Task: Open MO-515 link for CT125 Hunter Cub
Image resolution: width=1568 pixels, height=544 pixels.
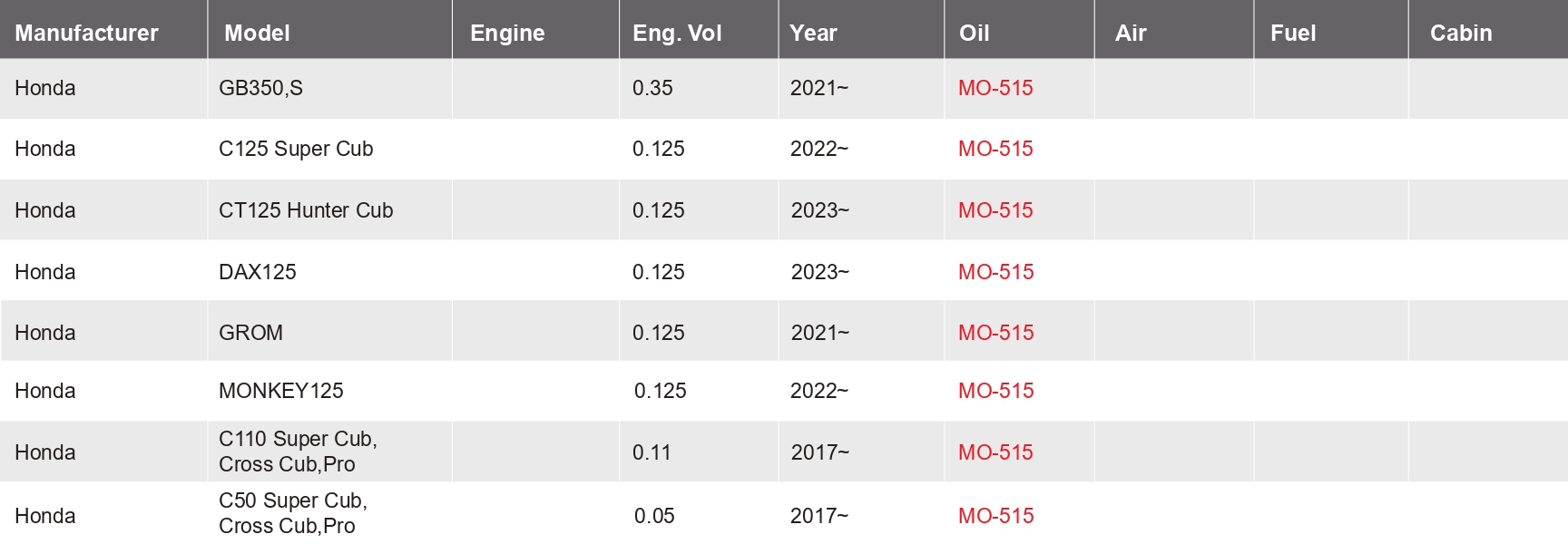Action: [x=995, y=210]
